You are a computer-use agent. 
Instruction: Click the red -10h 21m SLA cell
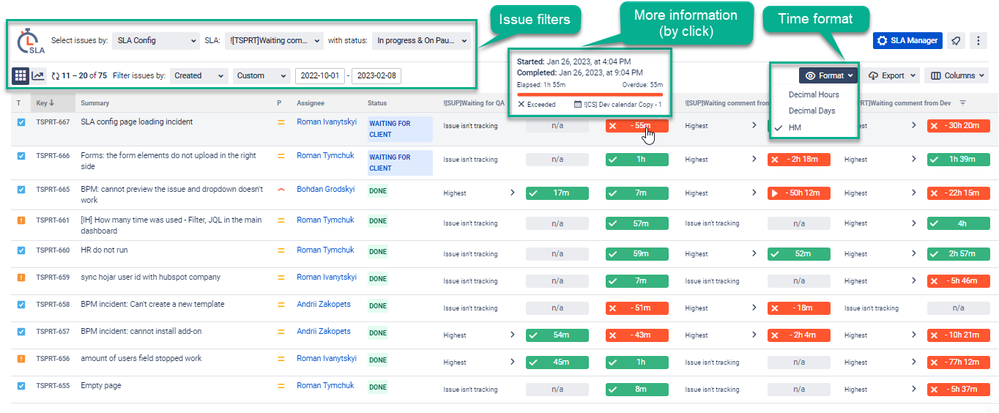pyautogui.click(x=958, y=335)
